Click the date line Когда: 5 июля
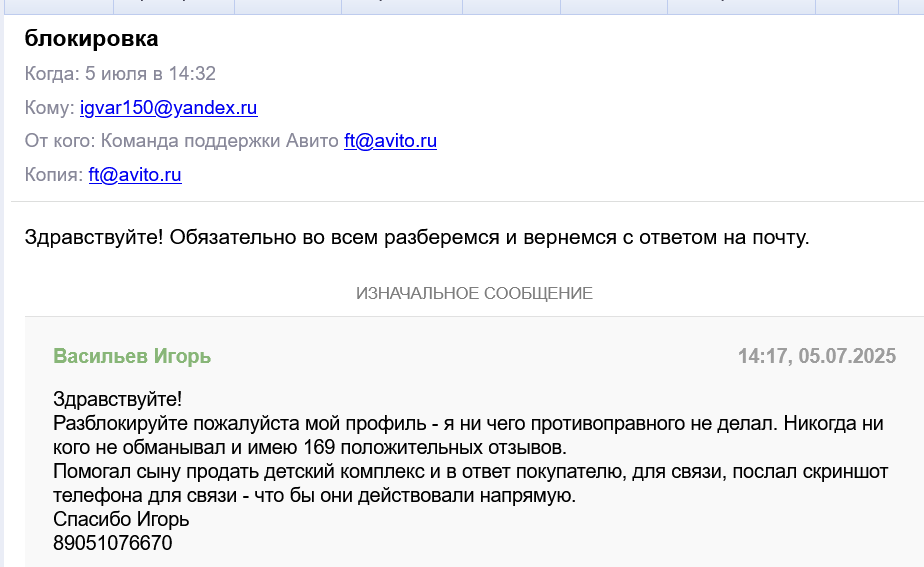The width and height of the screenshot is (924, 567). pos(120,74)
